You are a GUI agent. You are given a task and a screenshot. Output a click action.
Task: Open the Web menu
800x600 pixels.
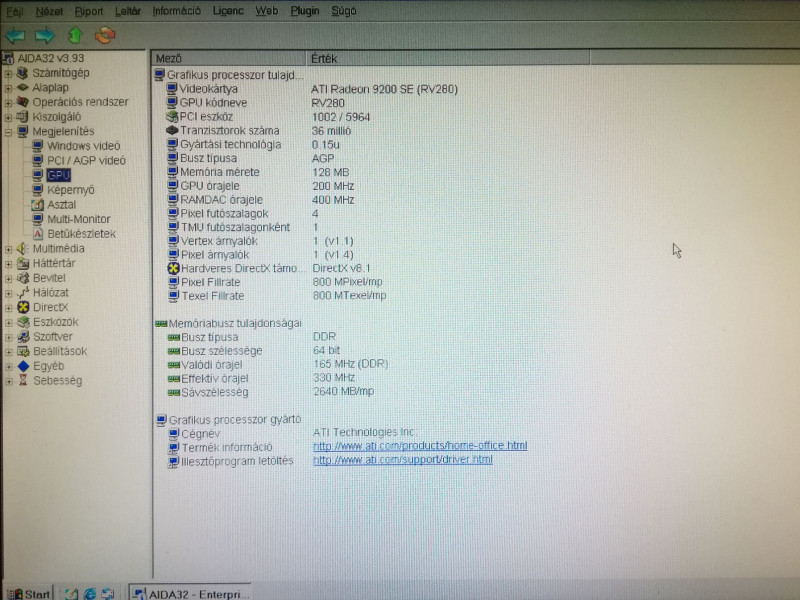point(266,11)
